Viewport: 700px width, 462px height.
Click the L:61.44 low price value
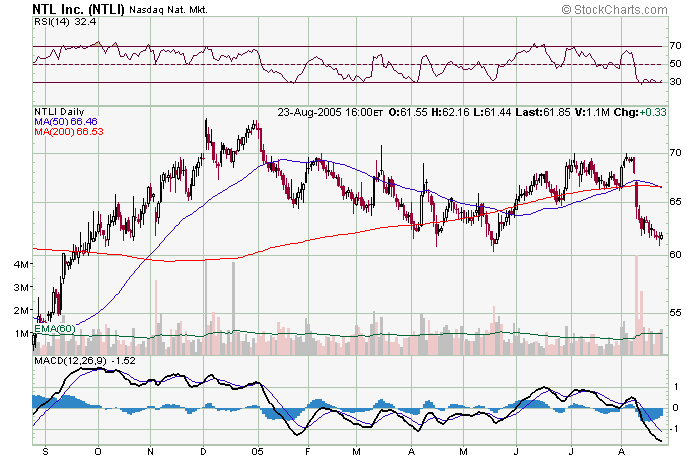click(492, 112)
